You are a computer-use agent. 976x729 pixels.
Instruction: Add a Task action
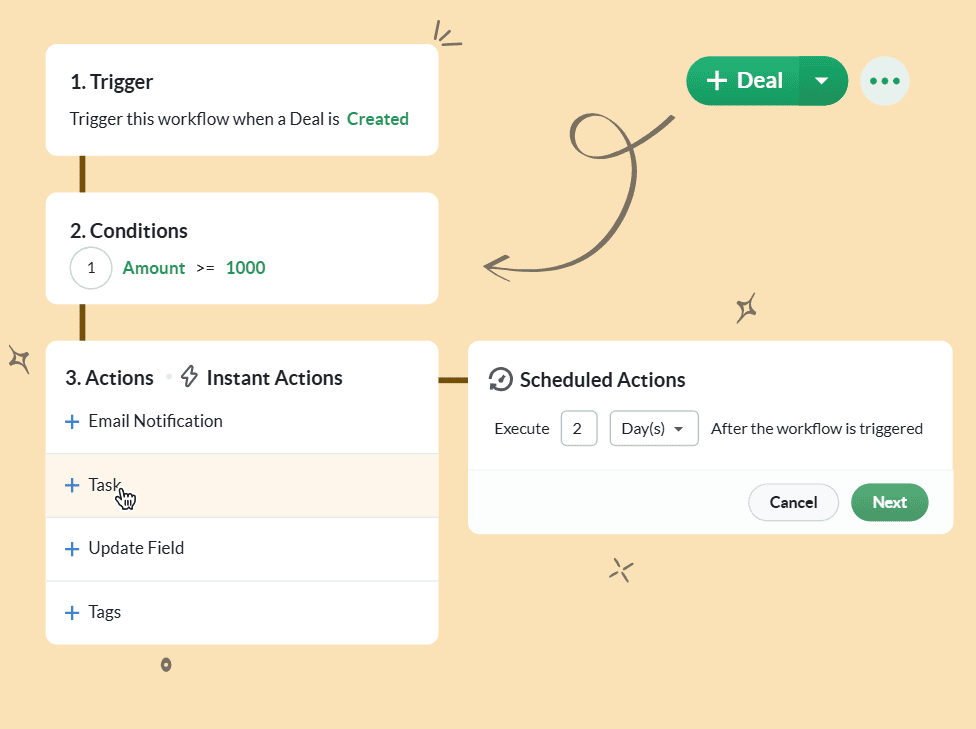point(242,486)
